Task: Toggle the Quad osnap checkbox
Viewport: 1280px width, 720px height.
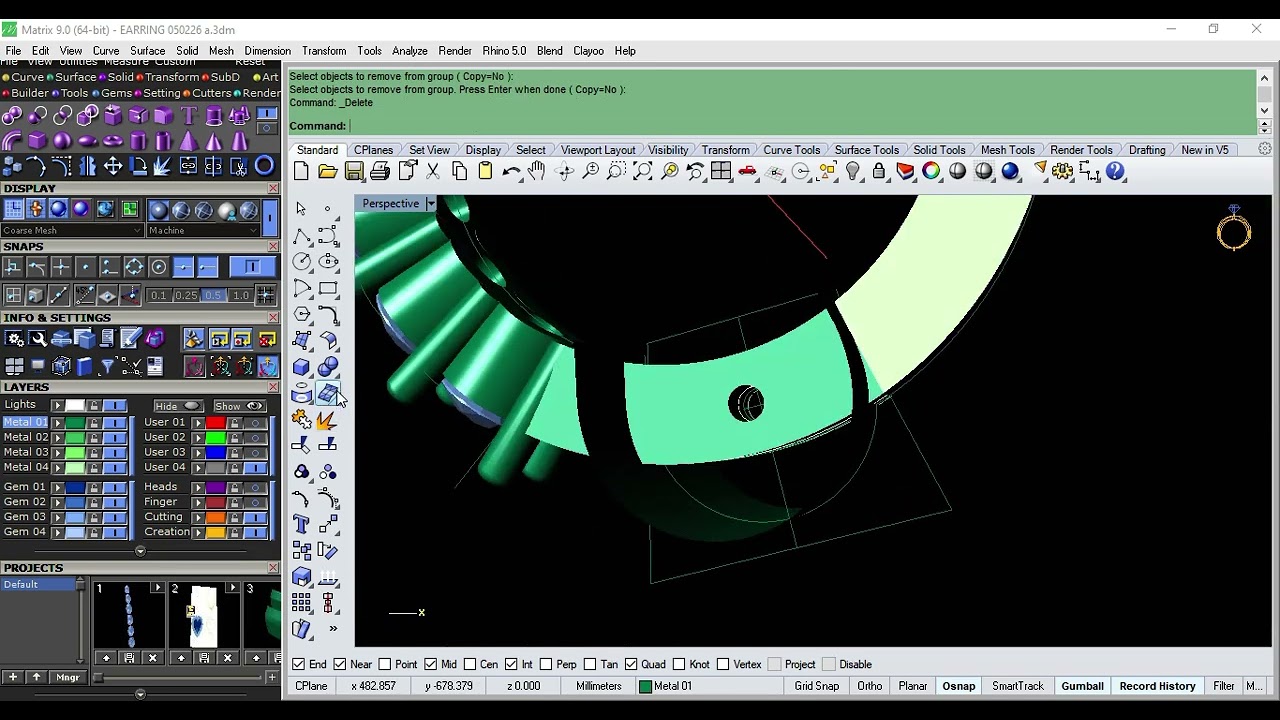Action: click(630, 664)
